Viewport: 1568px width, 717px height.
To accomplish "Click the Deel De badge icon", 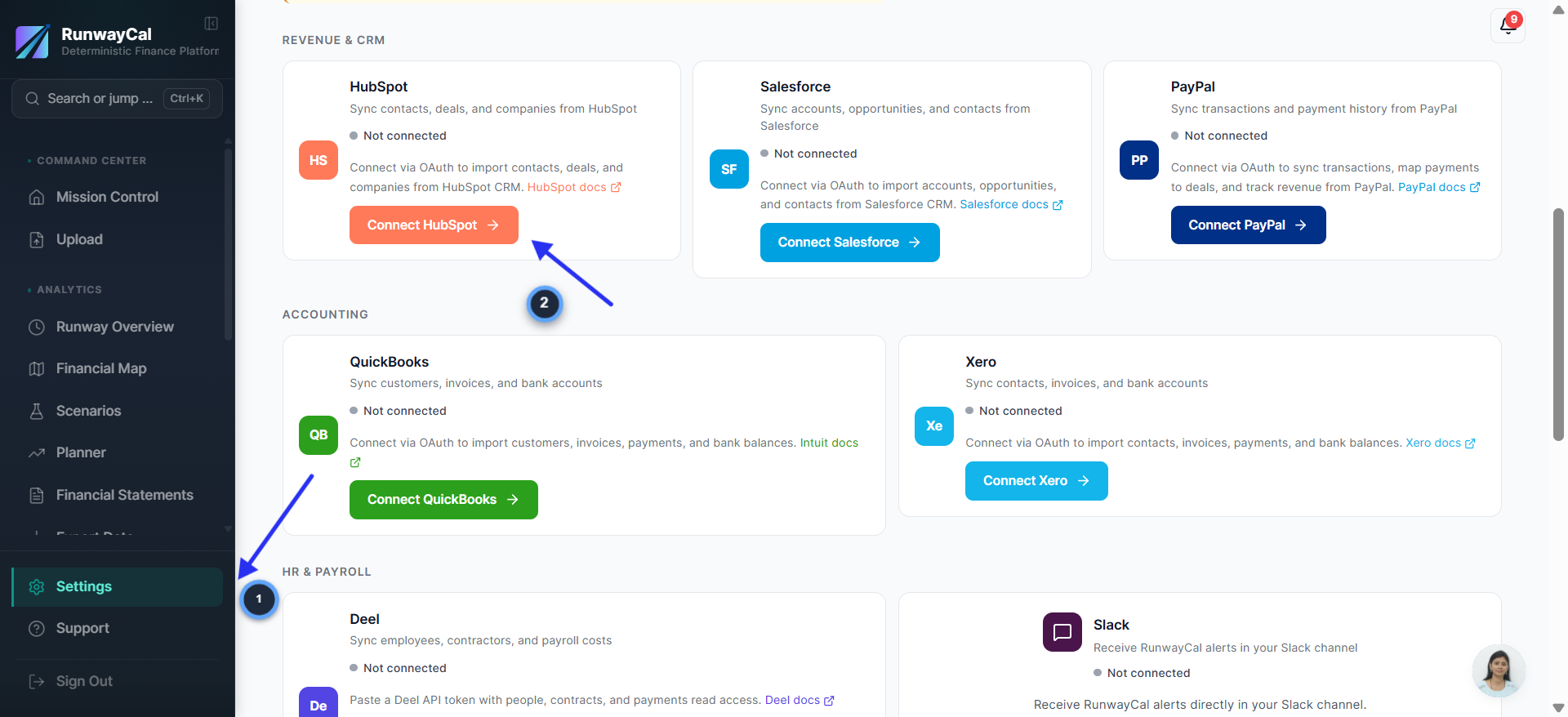I will click(318, 702).
